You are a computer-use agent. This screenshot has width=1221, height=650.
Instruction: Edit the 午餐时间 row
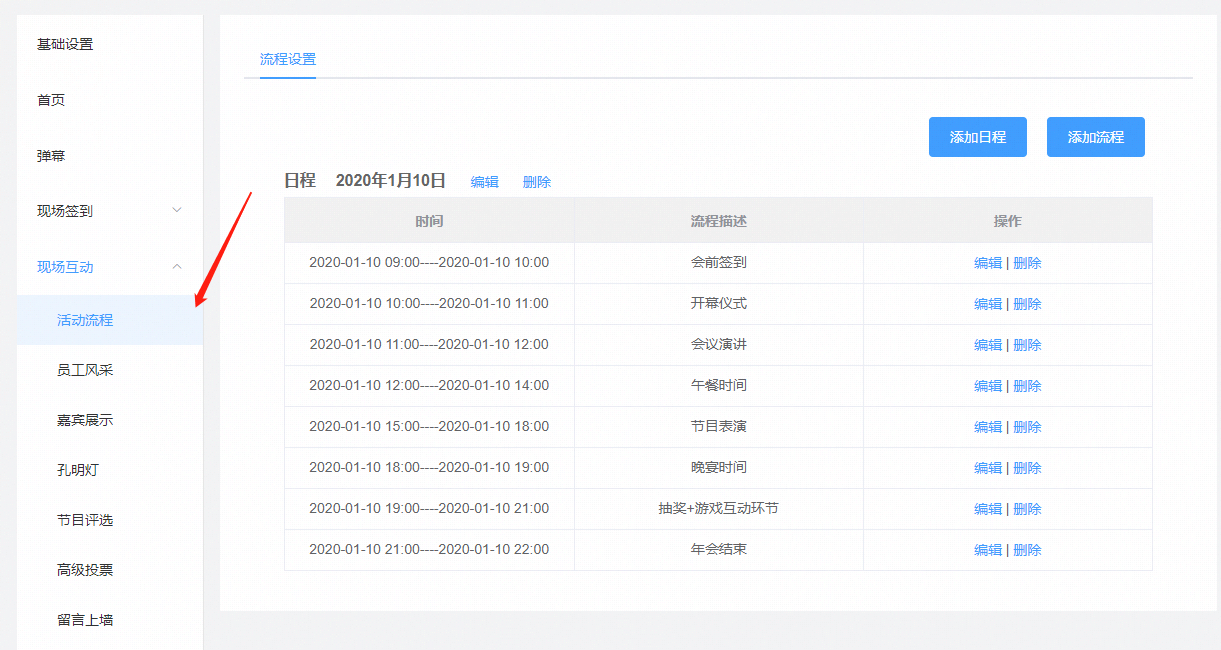pos(988,386)
